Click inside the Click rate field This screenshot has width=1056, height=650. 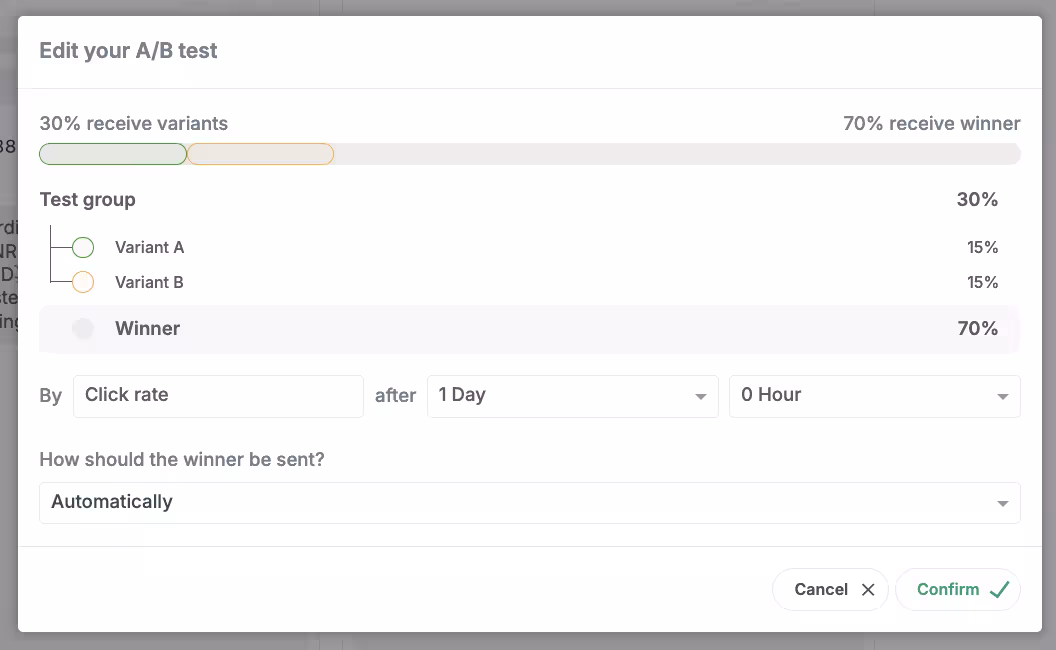pyautogui.click(x=218, y=396)
